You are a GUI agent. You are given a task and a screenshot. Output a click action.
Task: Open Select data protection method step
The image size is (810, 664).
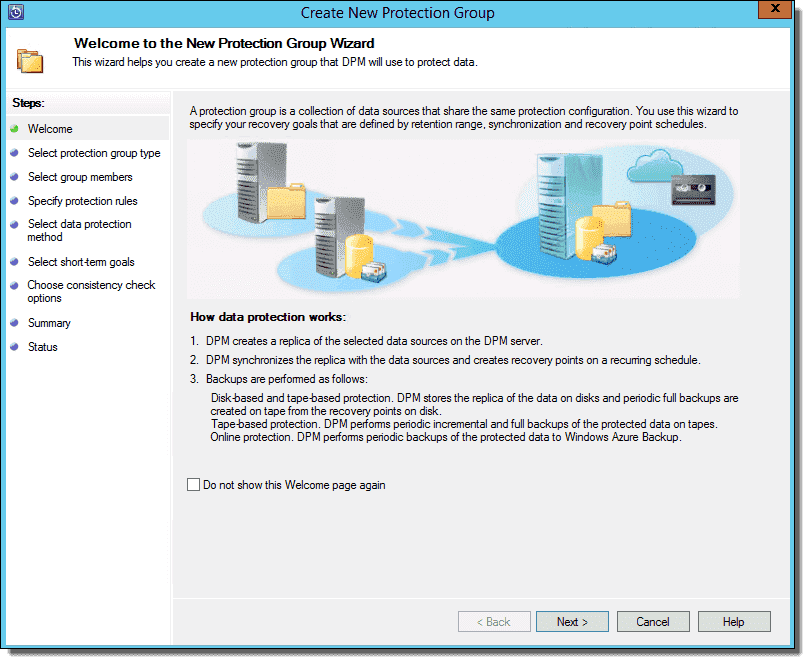(x=80, y=230)
